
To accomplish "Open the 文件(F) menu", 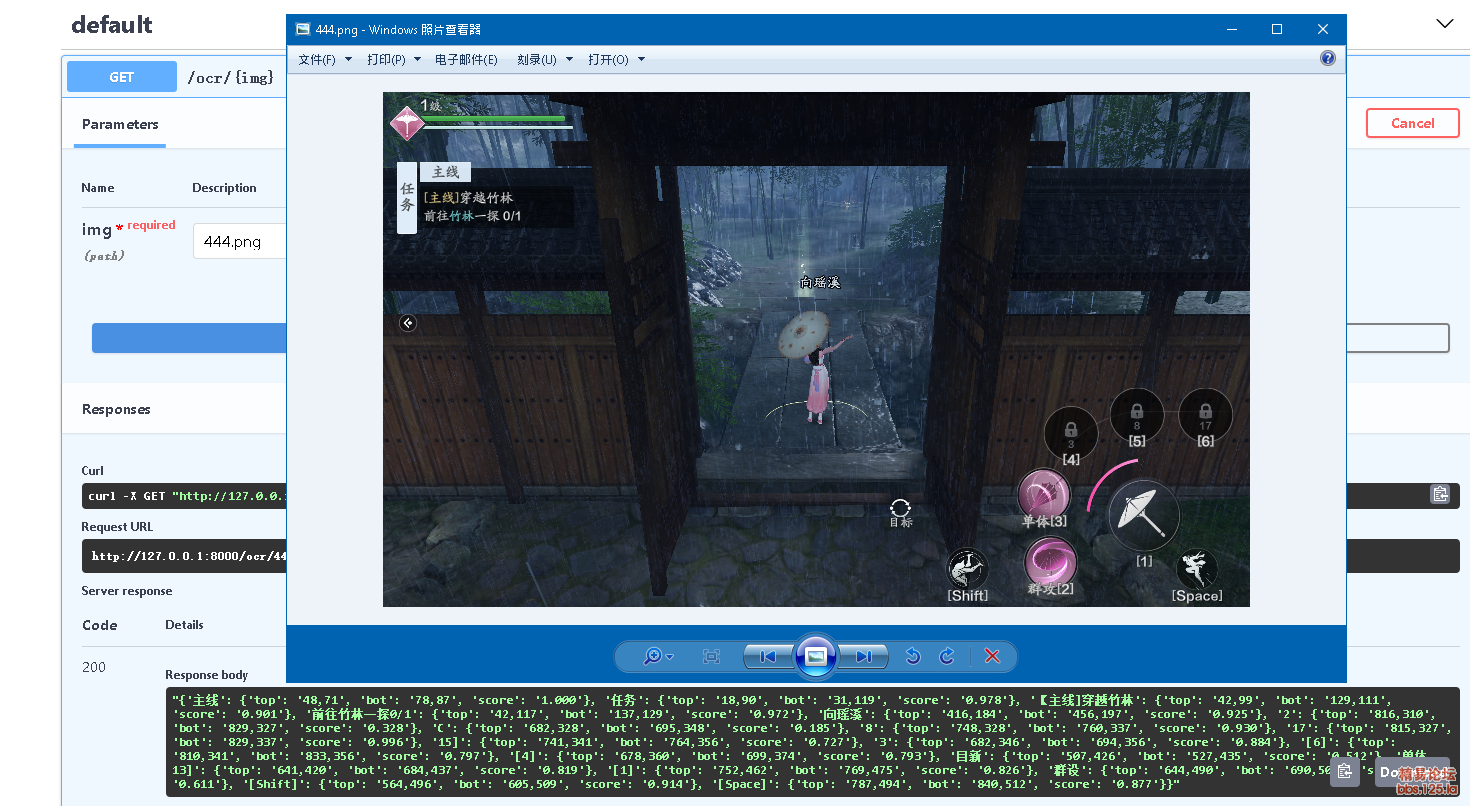I will click(x=325, y=60).
